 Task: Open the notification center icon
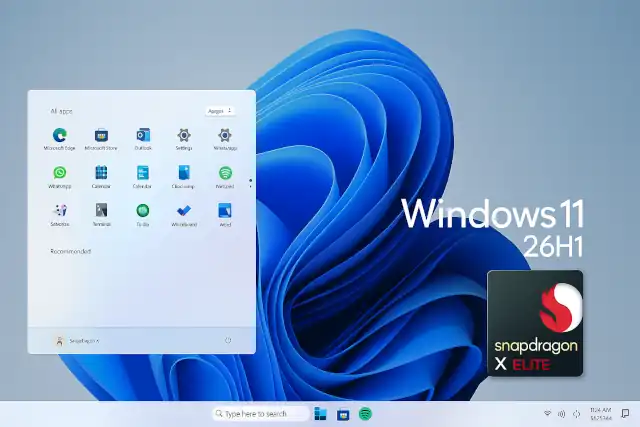[x=625, y=414]
